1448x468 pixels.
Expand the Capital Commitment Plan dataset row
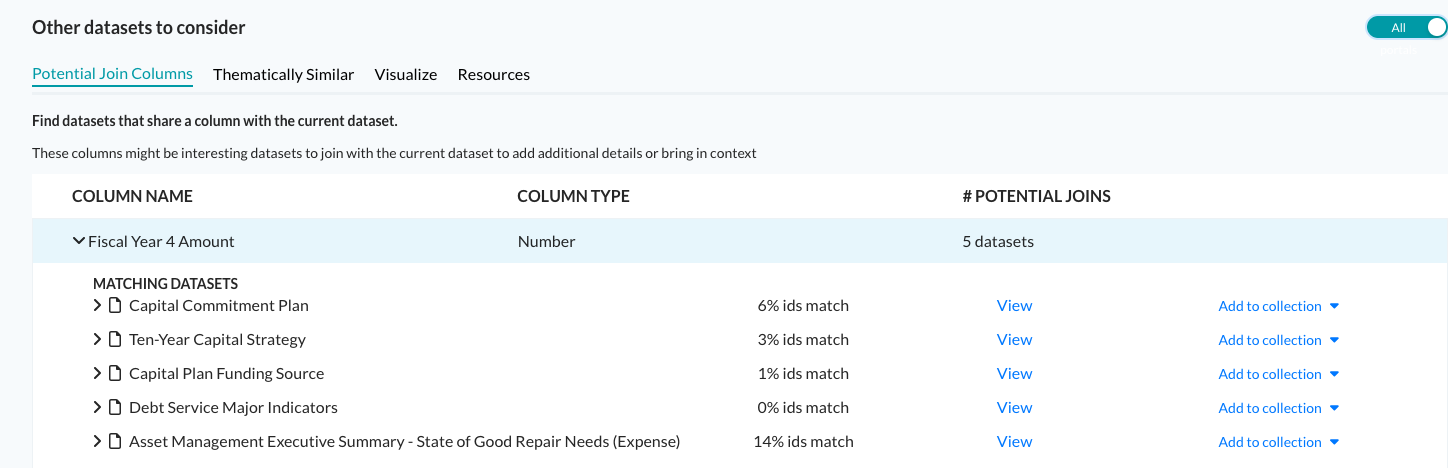pyautogui.click(x=98, y=306)
